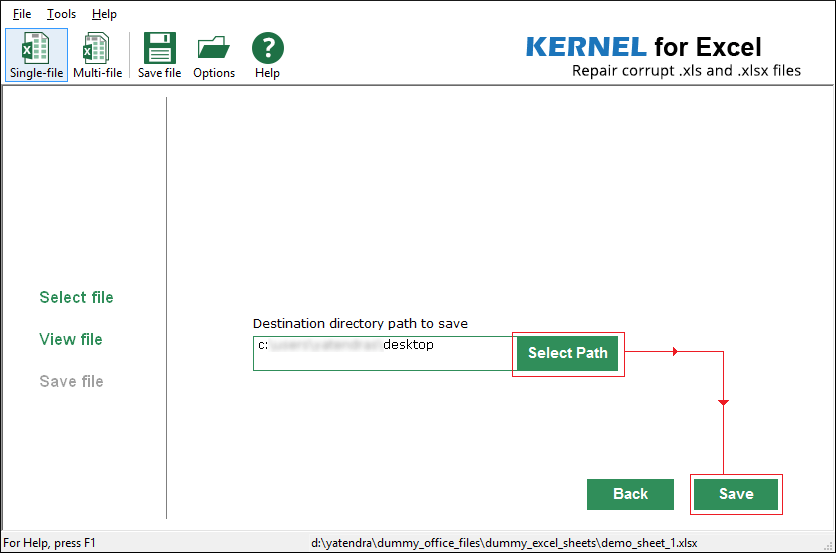Focus the destination directory path field

point(385,353)
